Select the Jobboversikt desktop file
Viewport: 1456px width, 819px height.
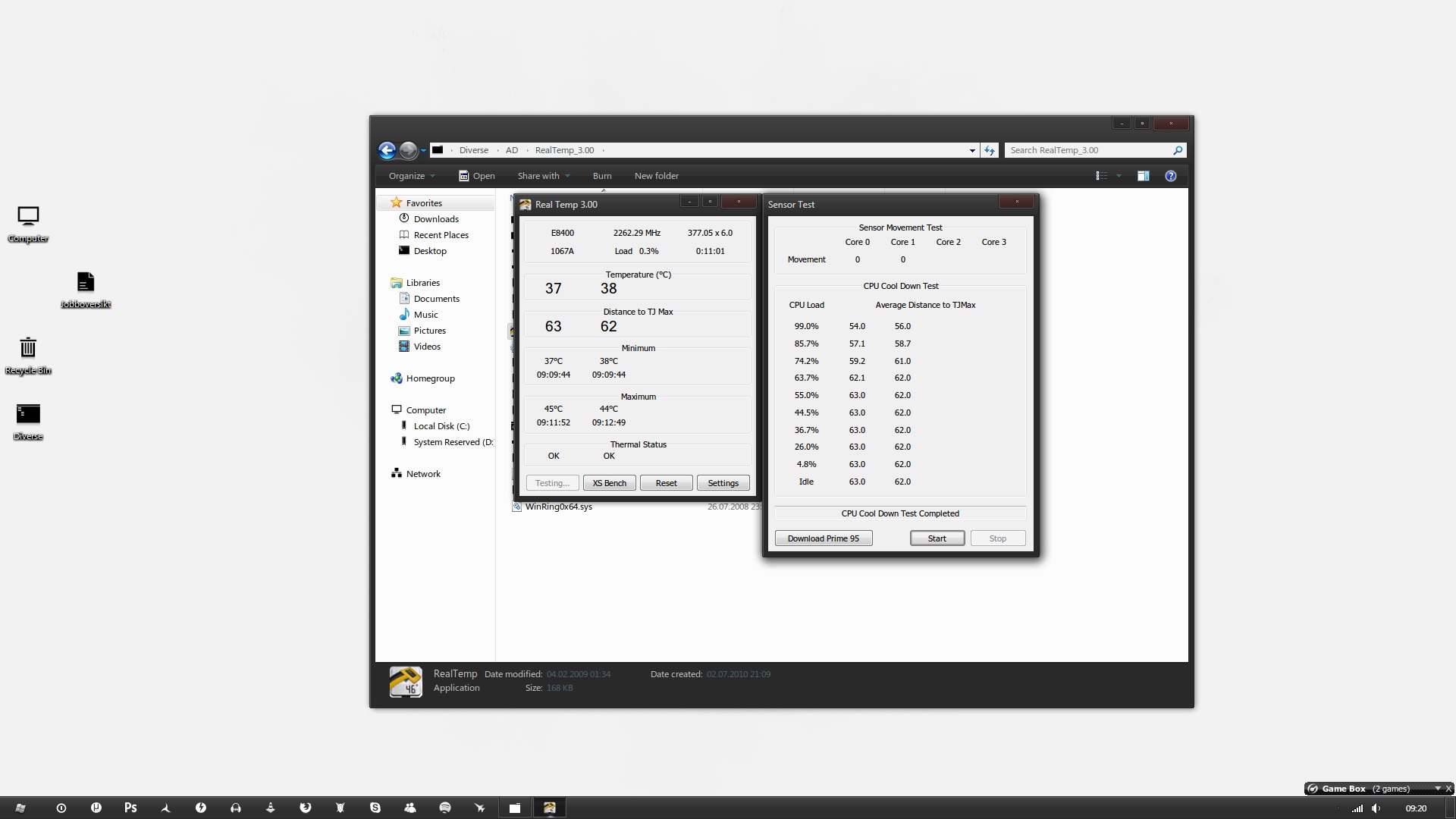pyautogui.click(x=86, y=290)
